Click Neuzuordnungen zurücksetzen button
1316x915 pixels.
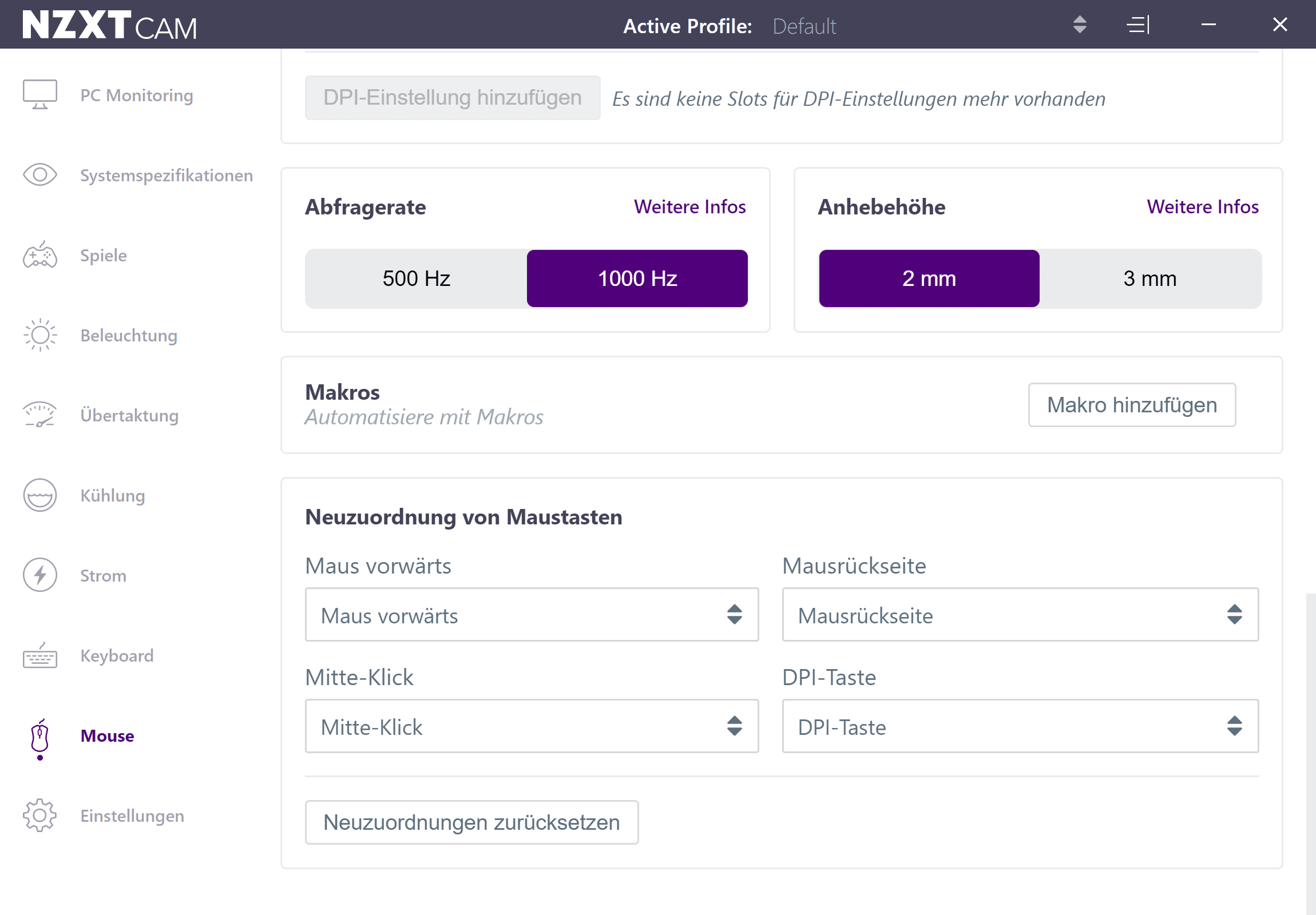[x=471, y=823]
